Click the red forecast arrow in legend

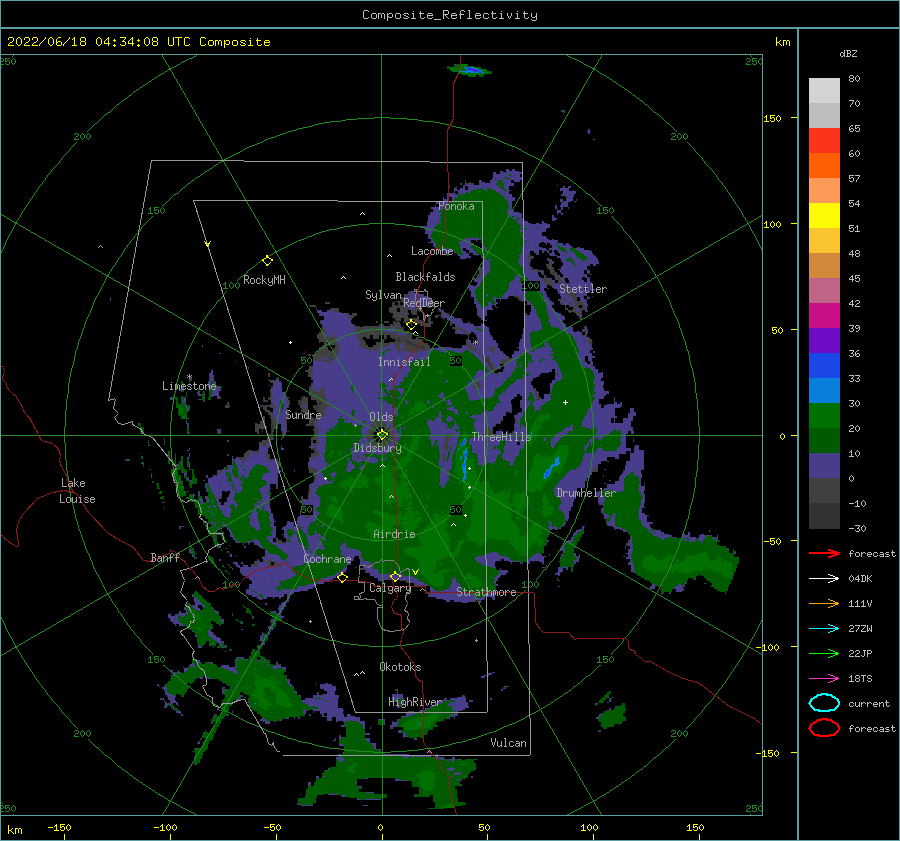pos(824,553)
